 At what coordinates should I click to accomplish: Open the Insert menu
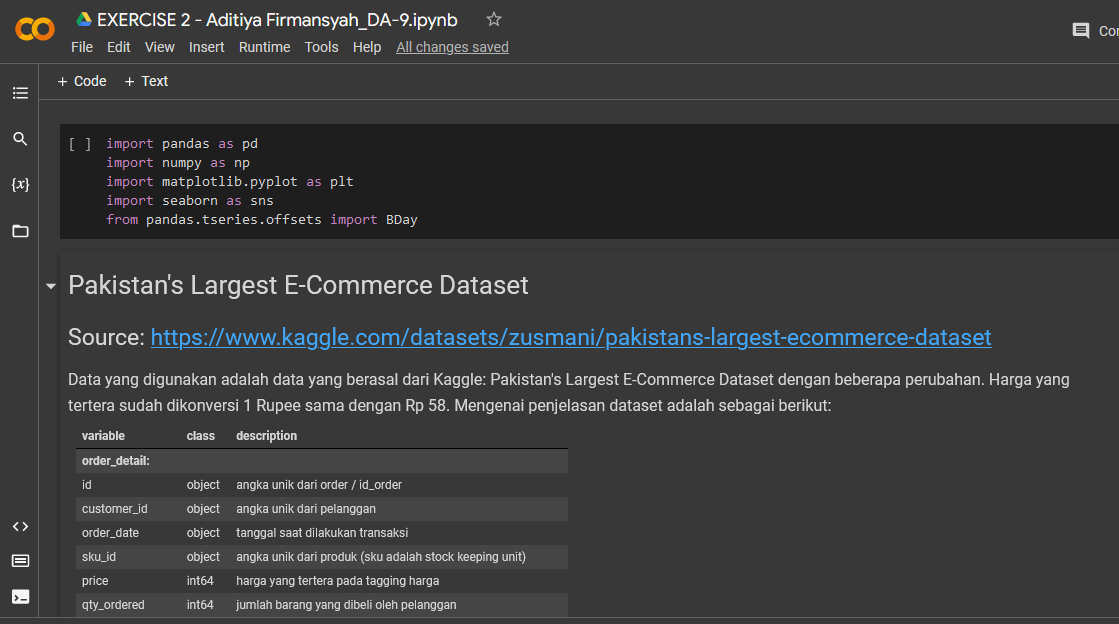[x=206, y=46]
